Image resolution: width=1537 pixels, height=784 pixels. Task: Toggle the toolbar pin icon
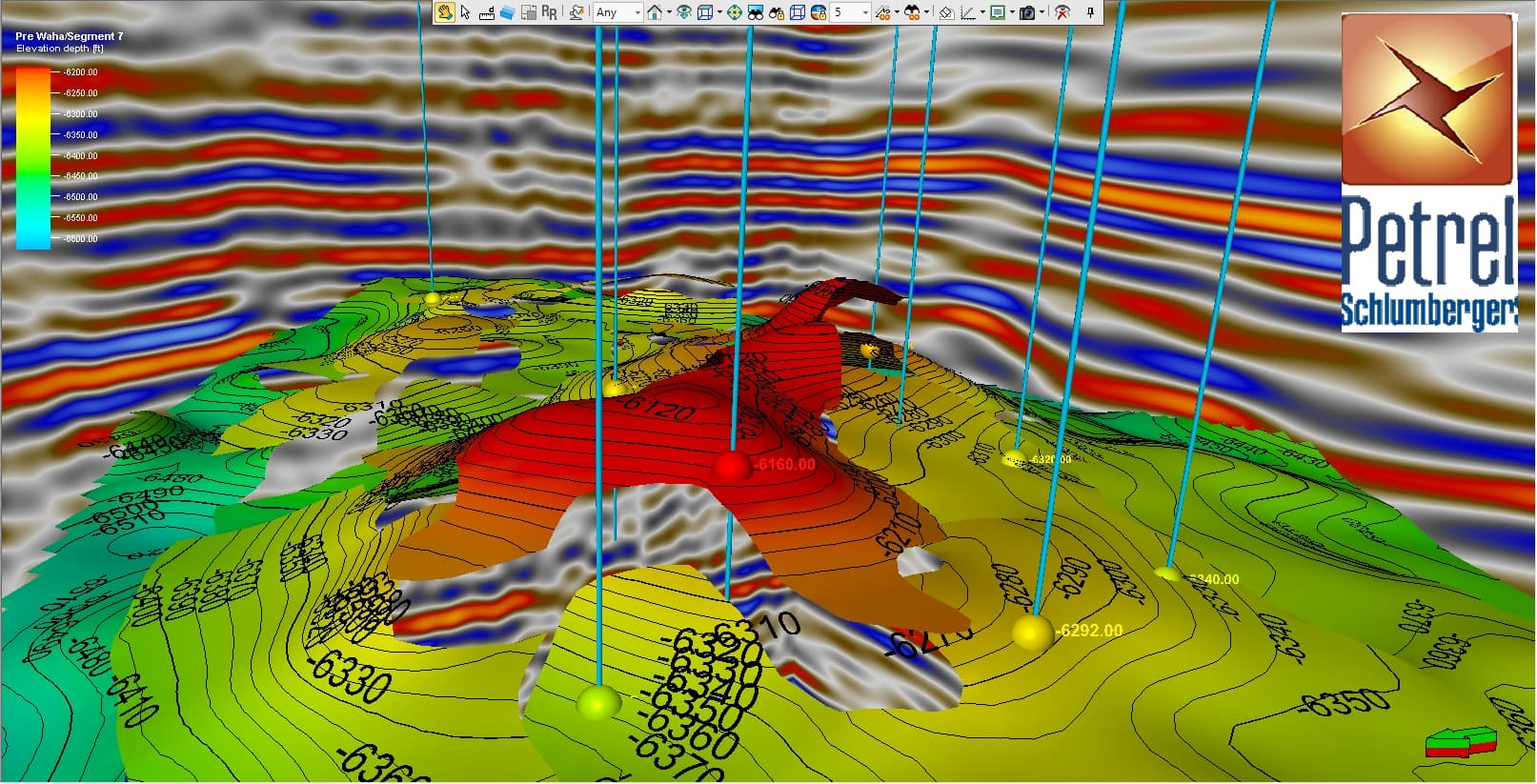1091,12
